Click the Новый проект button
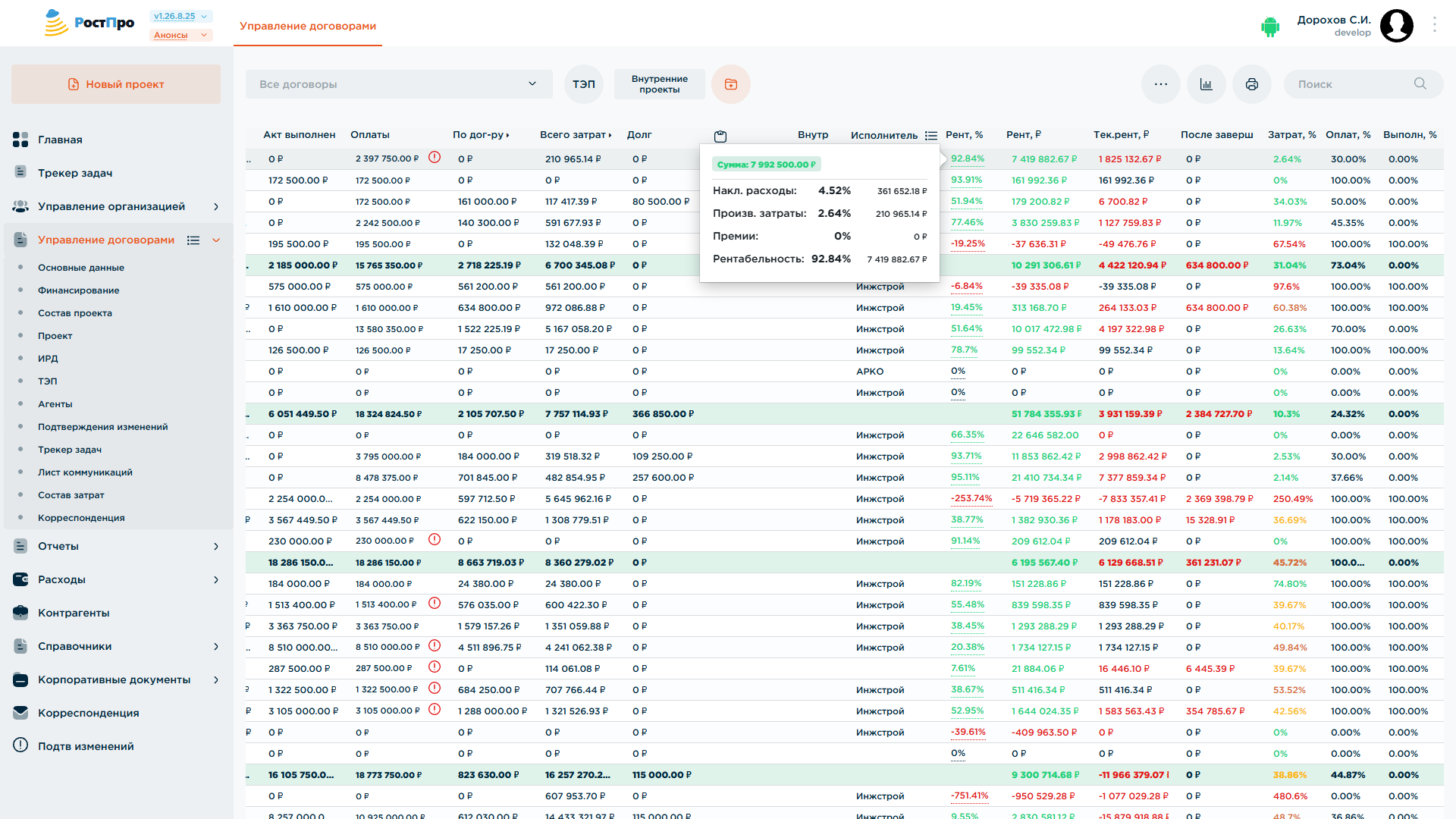 point(116,84)
